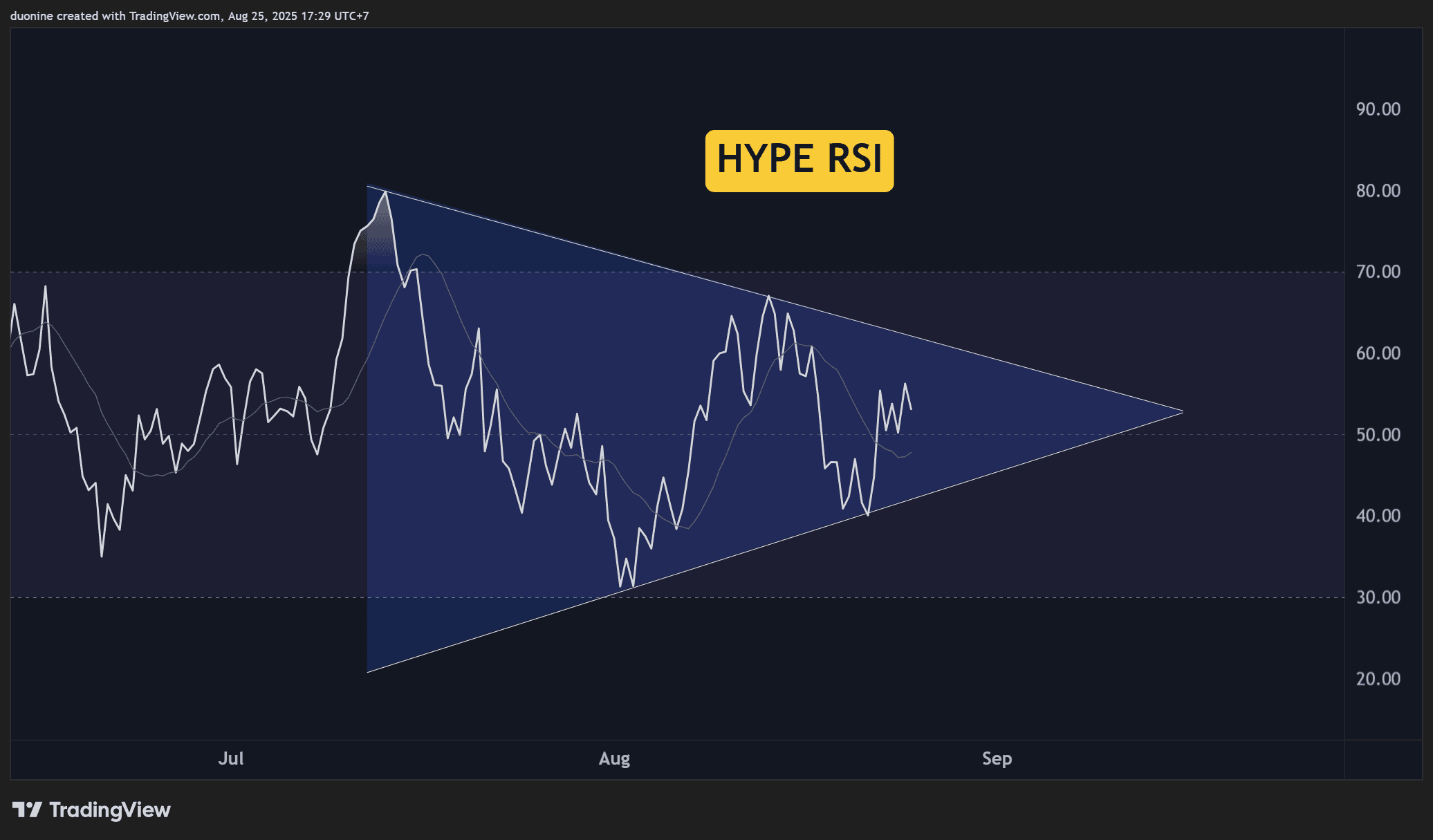Click the latest RSI line endpoint
The width and height of the screenshot is (1433, 840).
[x=911, y=409]
